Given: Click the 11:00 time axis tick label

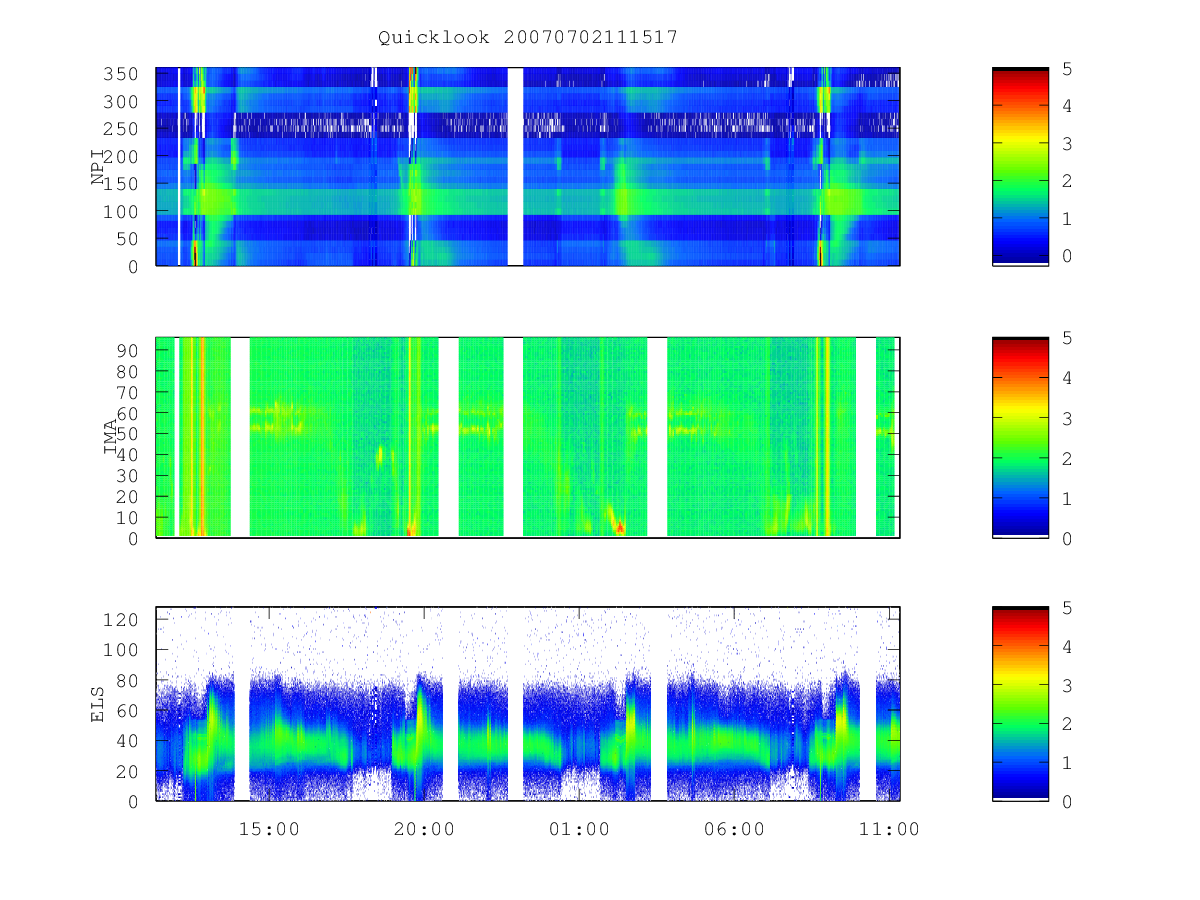Looking at the screenshot, I should pos(889,829).
